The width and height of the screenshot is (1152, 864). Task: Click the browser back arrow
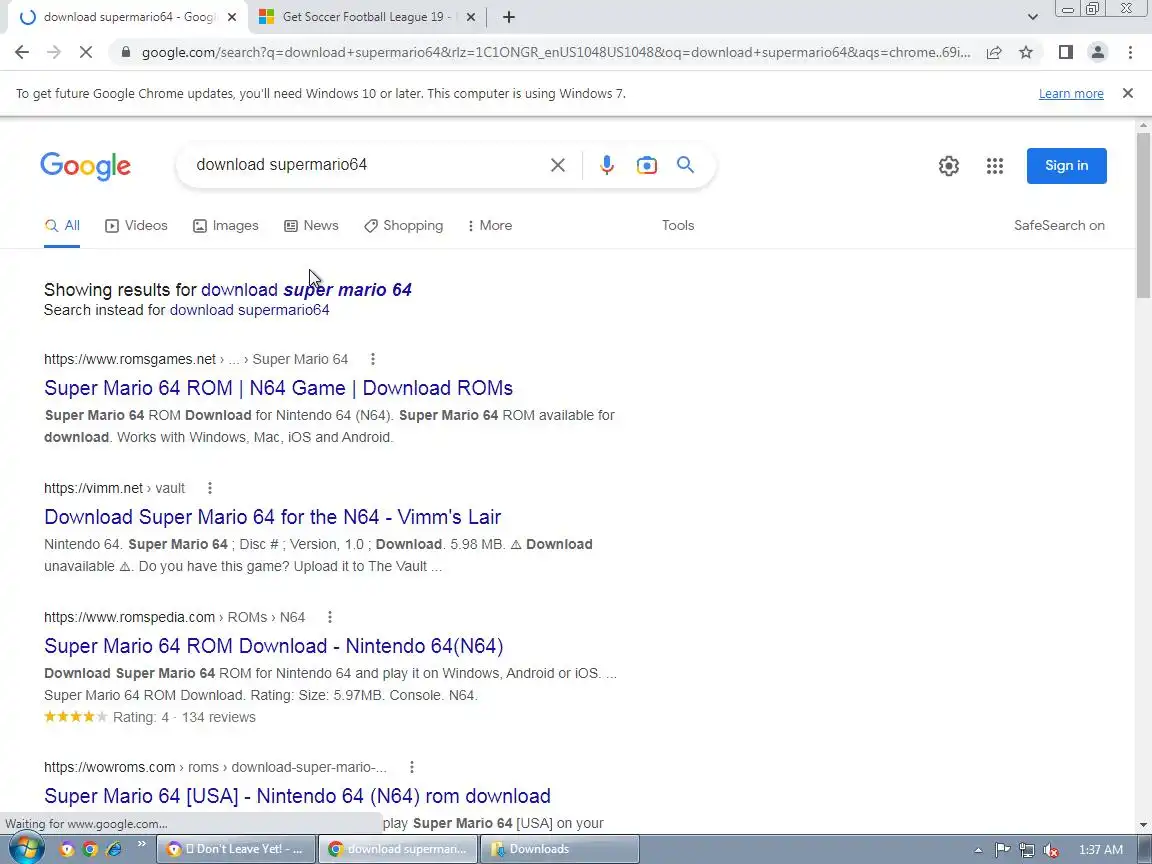point(22,52)
